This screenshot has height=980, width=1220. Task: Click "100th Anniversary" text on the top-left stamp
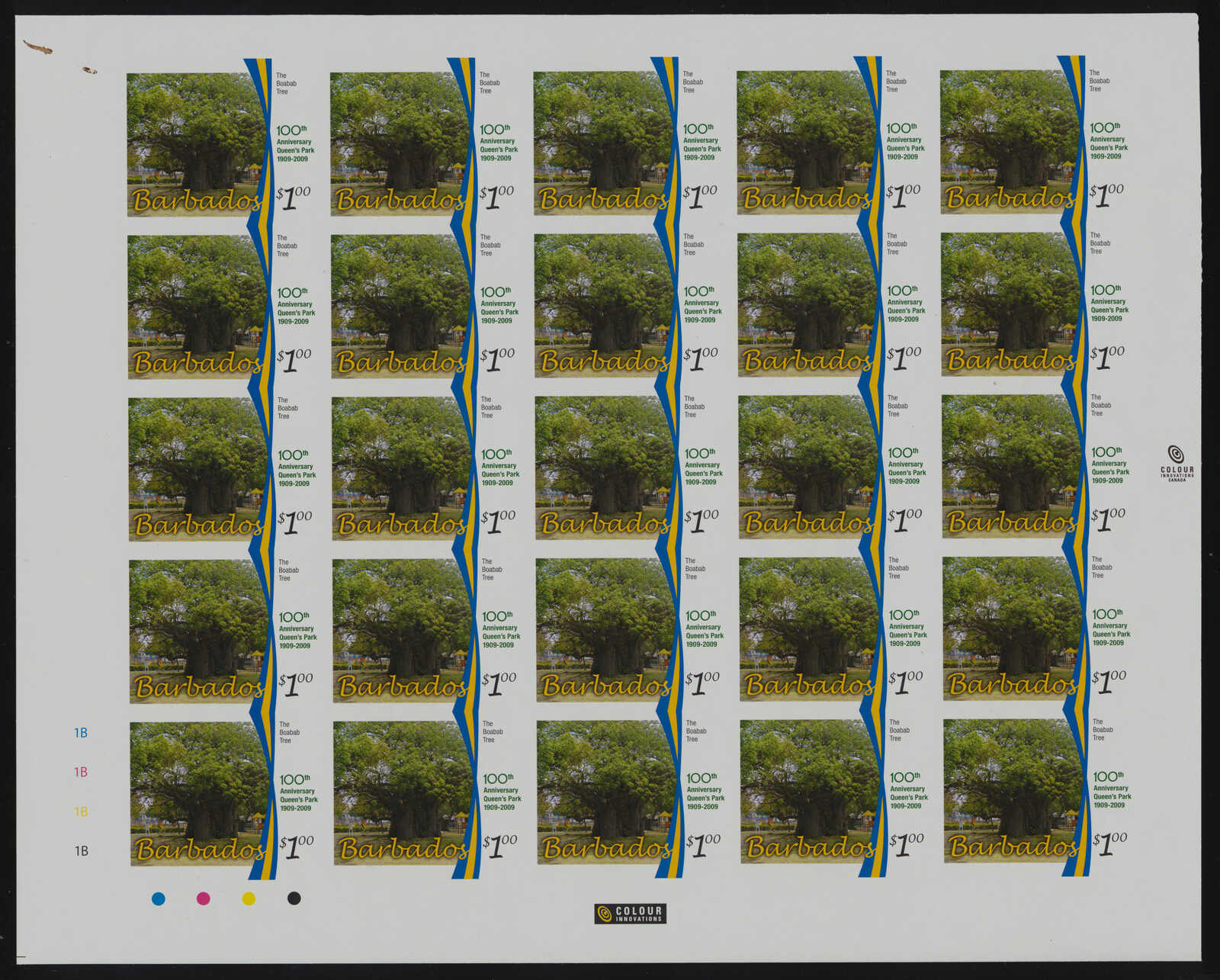point(294,135)
